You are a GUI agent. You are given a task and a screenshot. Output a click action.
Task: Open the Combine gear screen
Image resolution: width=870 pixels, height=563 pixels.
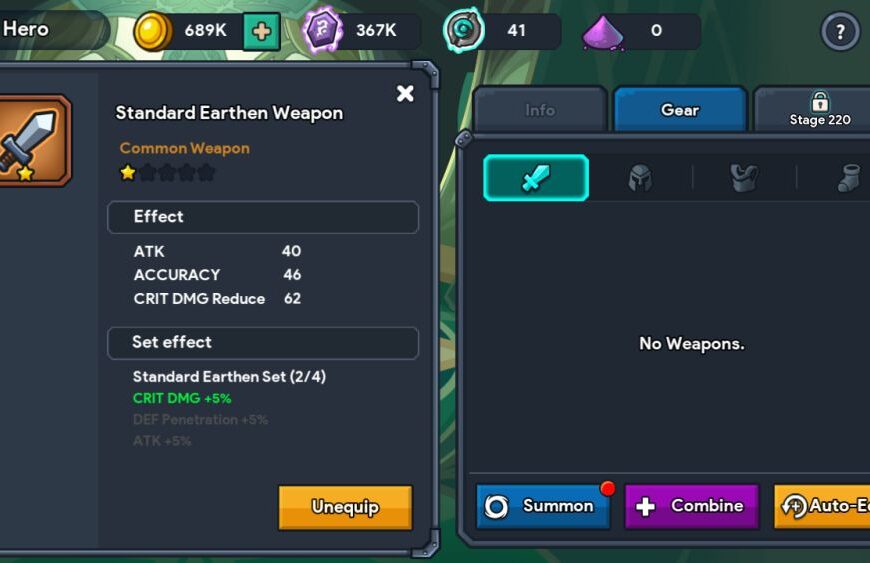(692, 506)
